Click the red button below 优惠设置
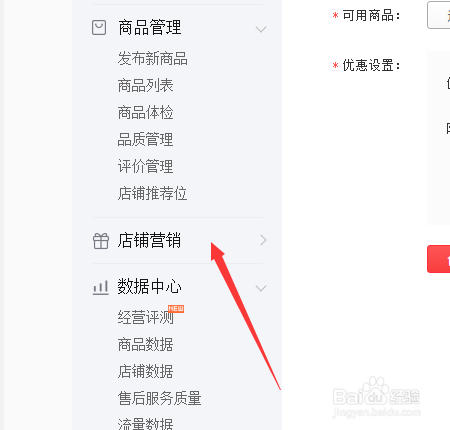This screenshot has height=430, width=450. pyautogui.click(x=439, y=259)
